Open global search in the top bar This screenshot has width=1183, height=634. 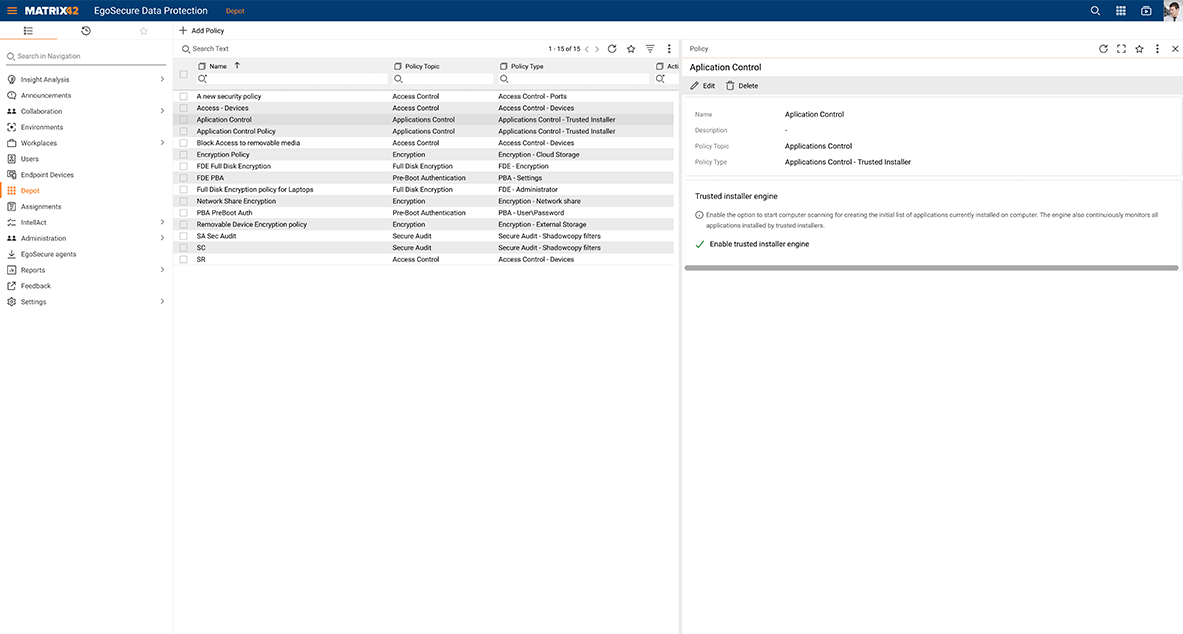pyautogui.click(x=1095, y=10)
